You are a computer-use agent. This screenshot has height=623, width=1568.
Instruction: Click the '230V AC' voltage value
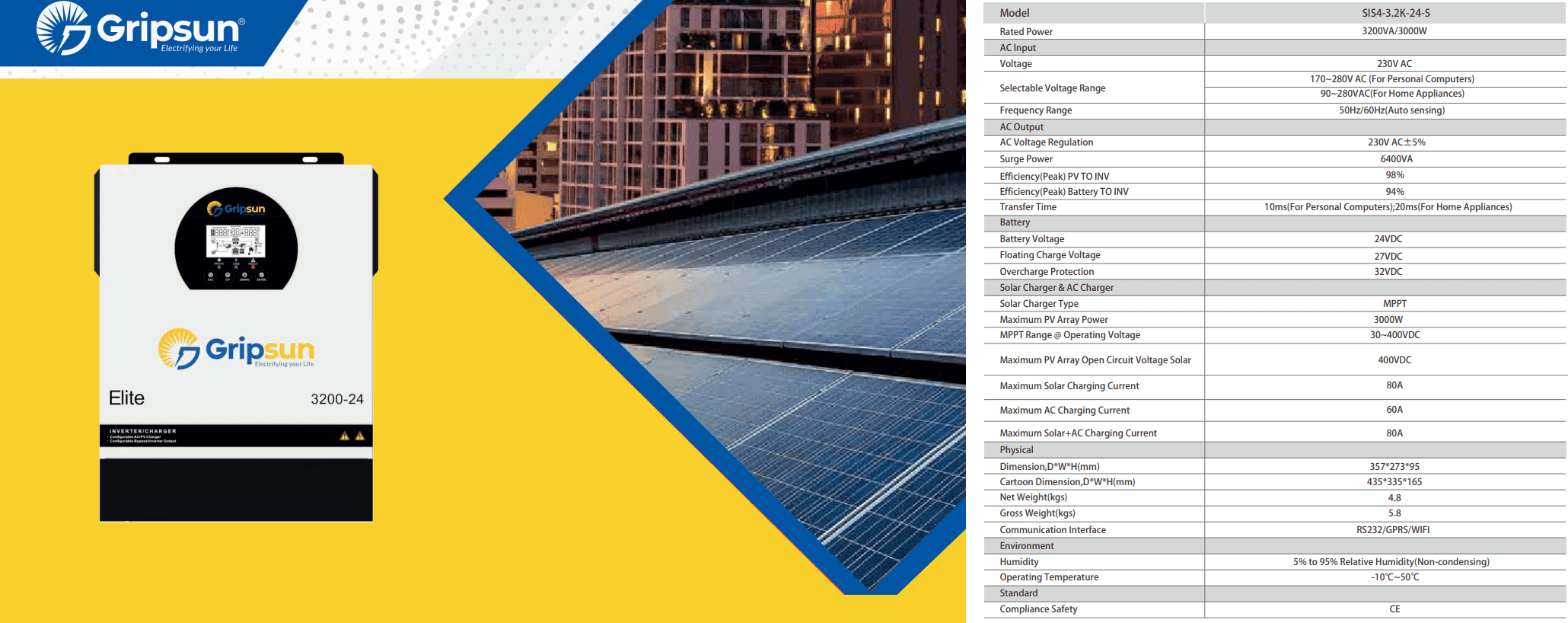pyautogui.click(x=1394, y=64)
